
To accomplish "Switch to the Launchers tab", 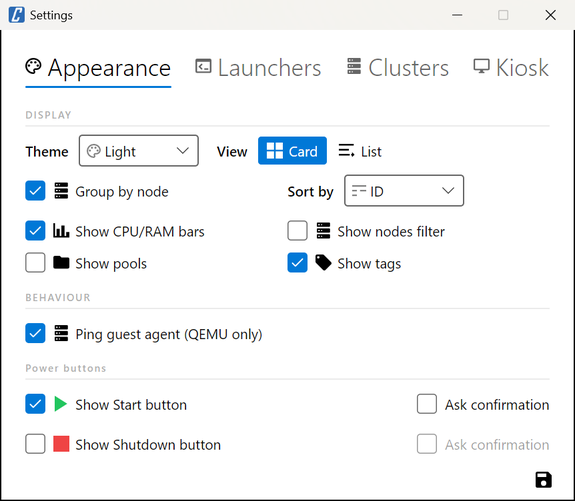I will pos(258,68).
